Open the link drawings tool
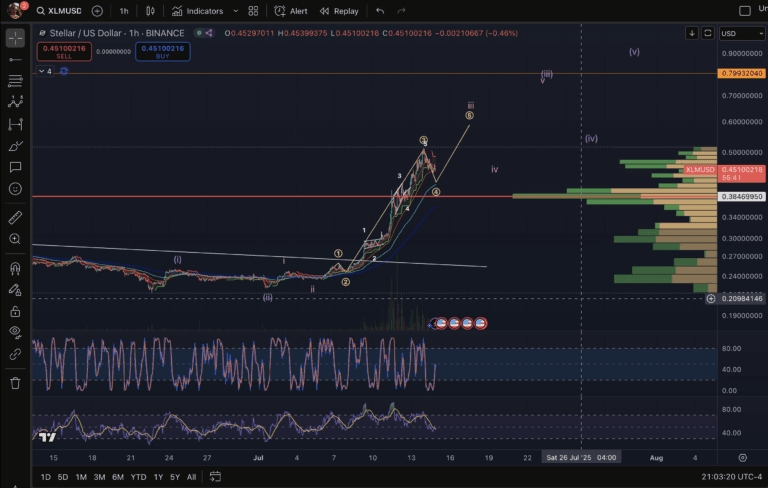 coord(15,354)
